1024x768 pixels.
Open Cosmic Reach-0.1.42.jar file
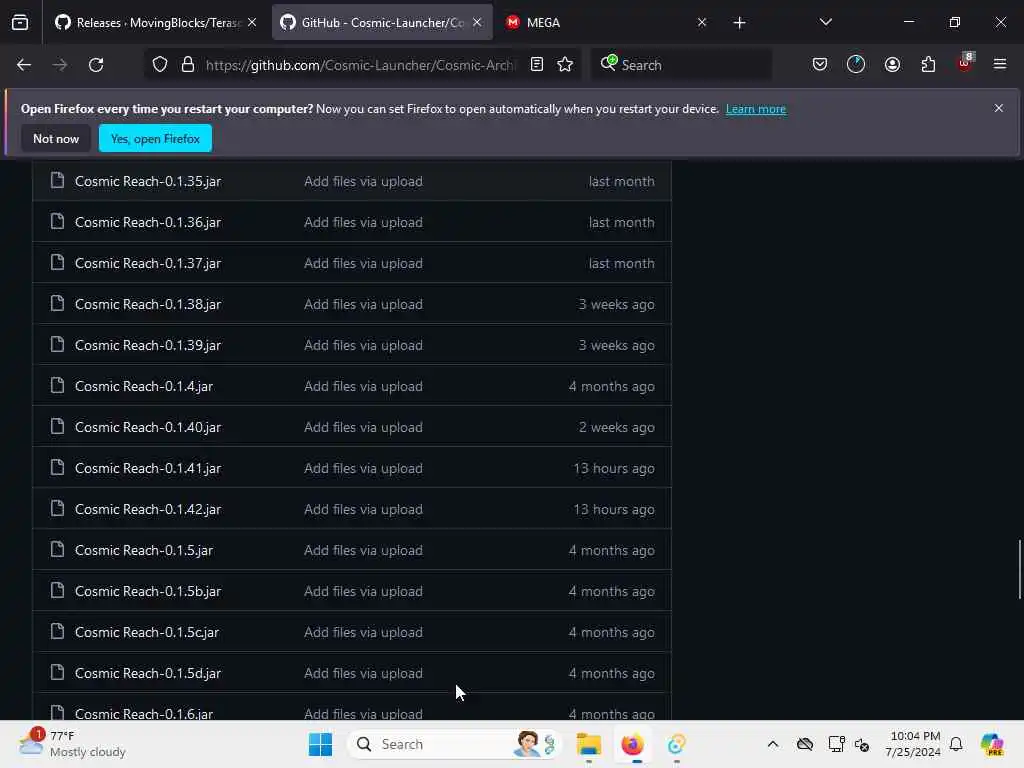tap(148, 509)
